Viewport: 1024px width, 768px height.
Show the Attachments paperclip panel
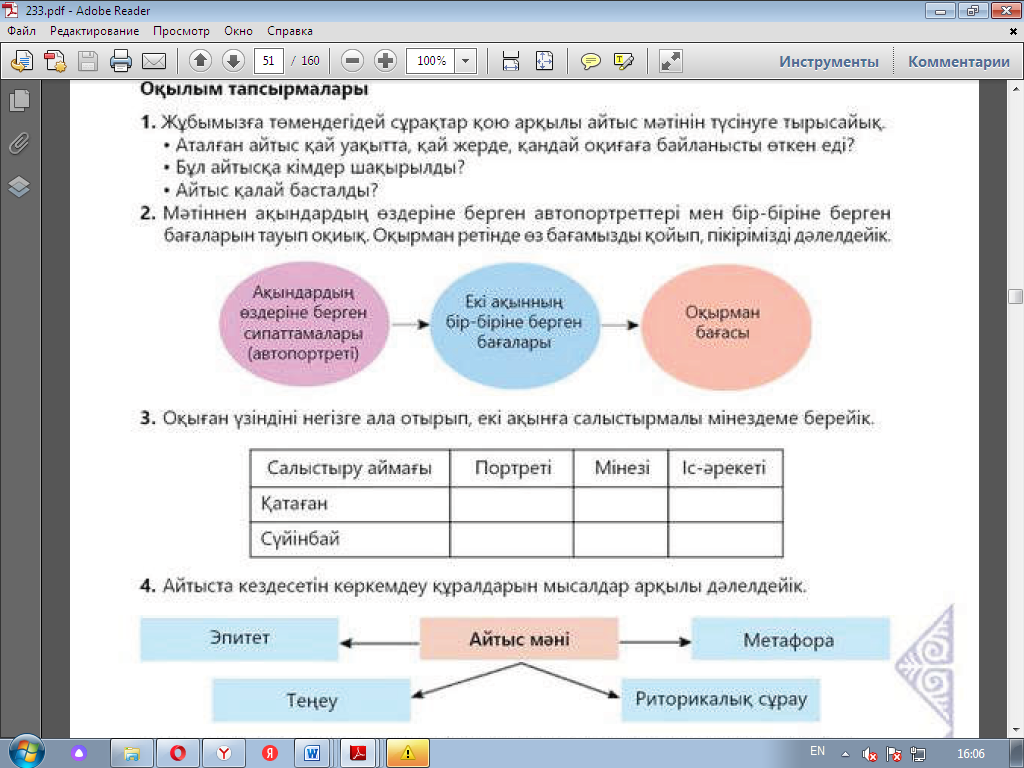[20, 144]
